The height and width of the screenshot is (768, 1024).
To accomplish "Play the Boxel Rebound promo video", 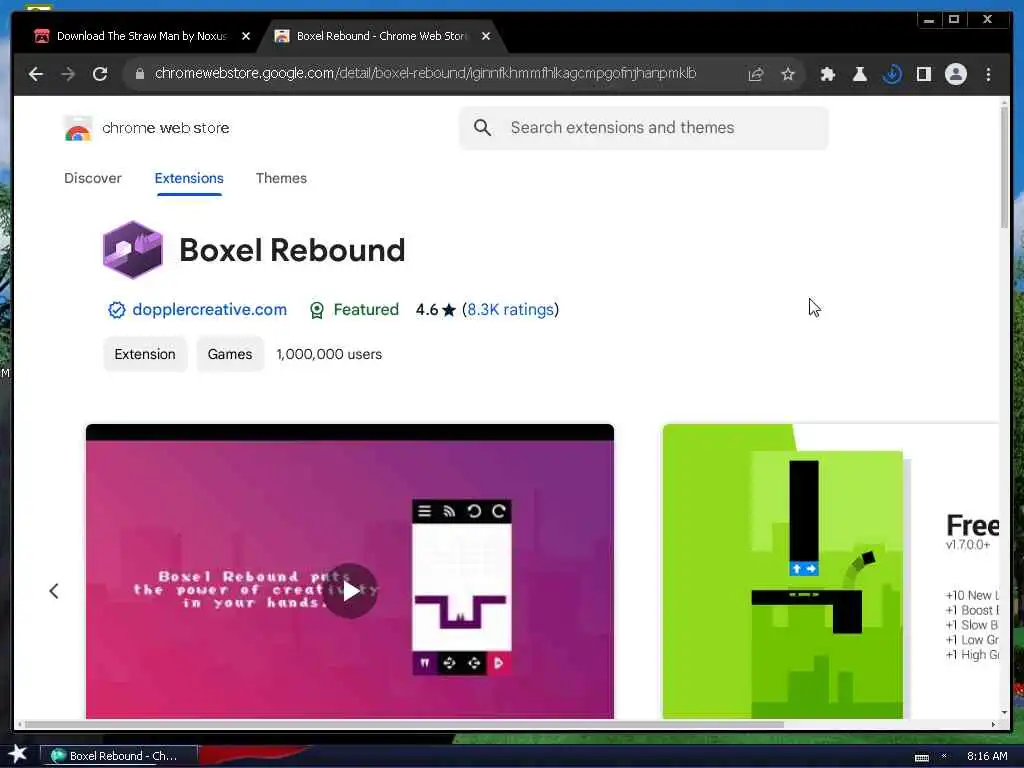I will 350,591.
